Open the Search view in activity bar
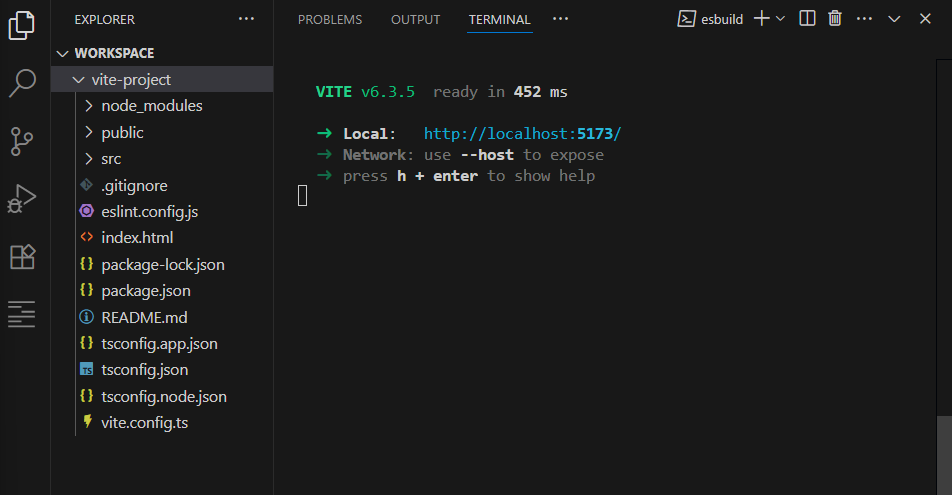 (x=22, y=83)
